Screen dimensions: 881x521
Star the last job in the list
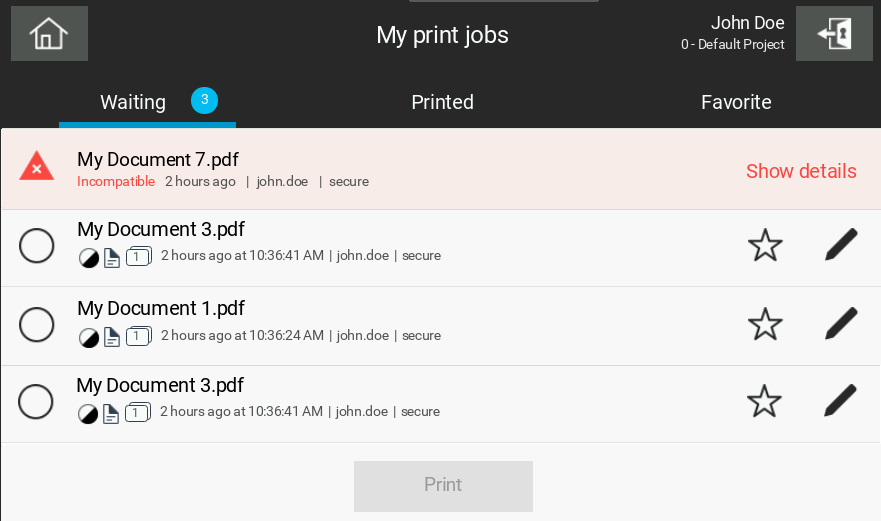(764, 401)
